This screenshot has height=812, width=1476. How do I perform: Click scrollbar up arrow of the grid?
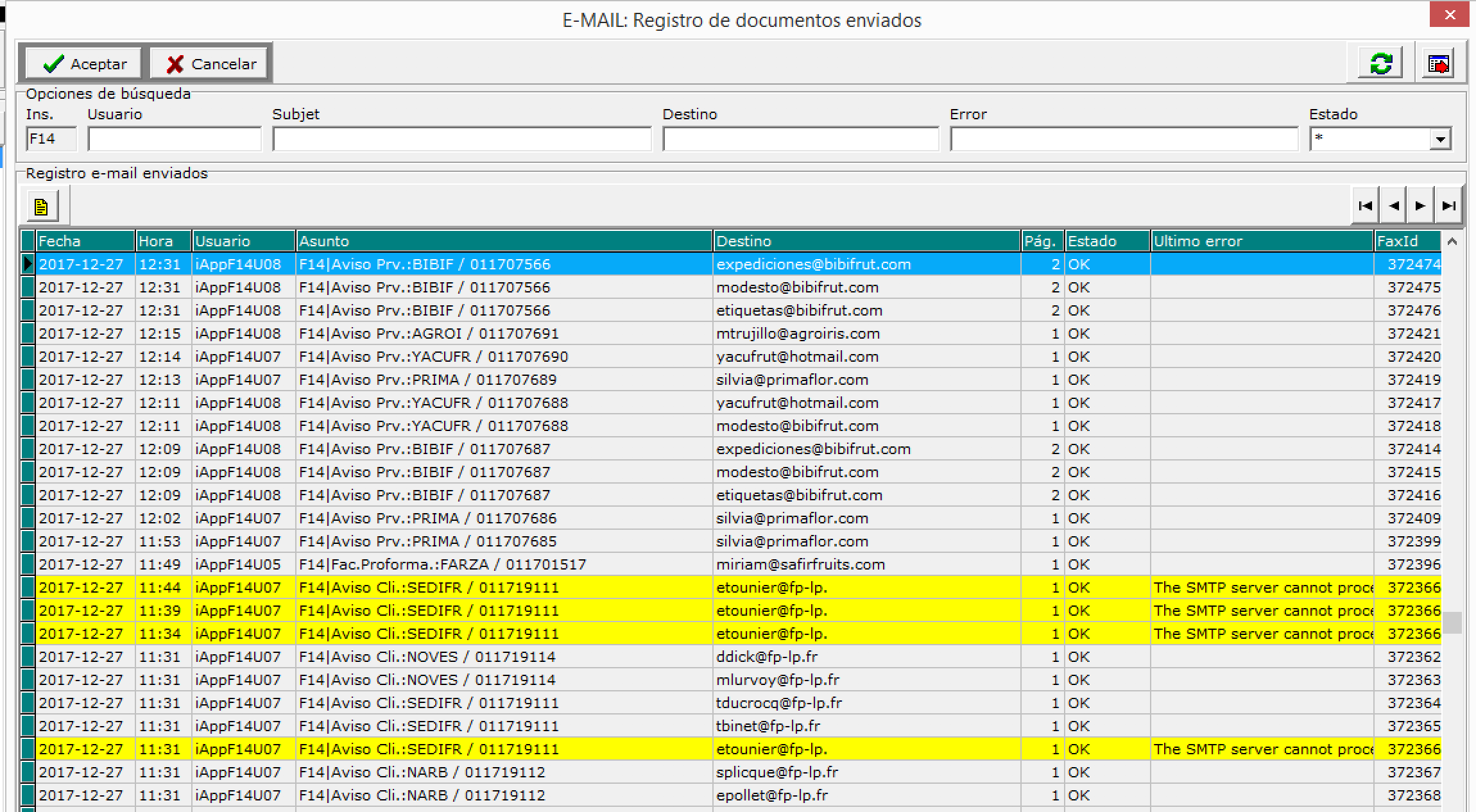tap(1453, 242)
